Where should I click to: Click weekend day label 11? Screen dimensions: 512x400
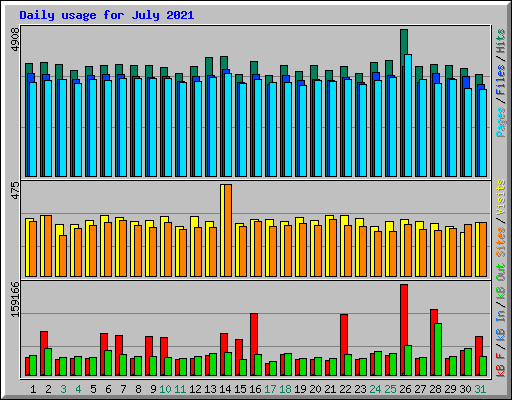180,389
